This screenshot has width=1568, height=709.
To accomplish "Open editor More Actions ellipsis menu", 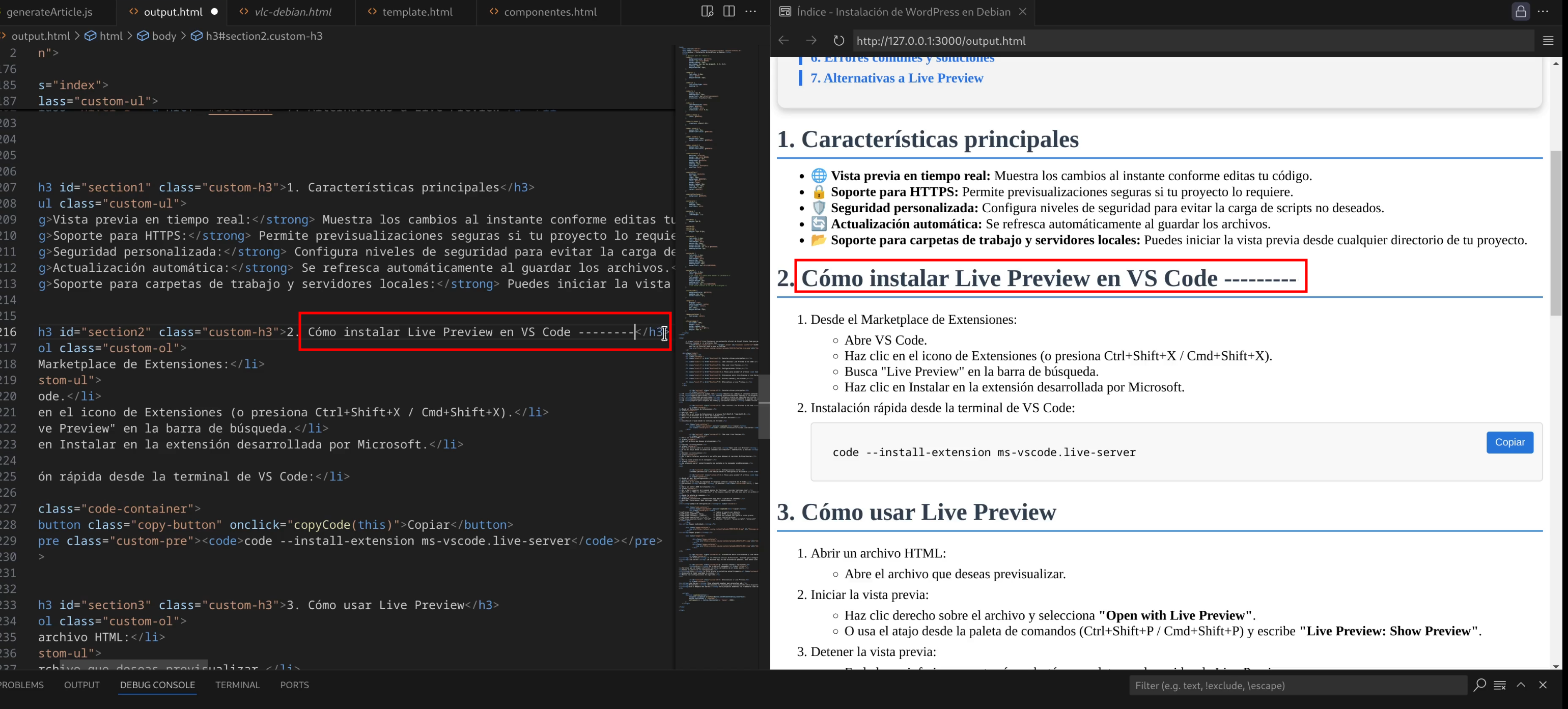I will click(751, 12).
